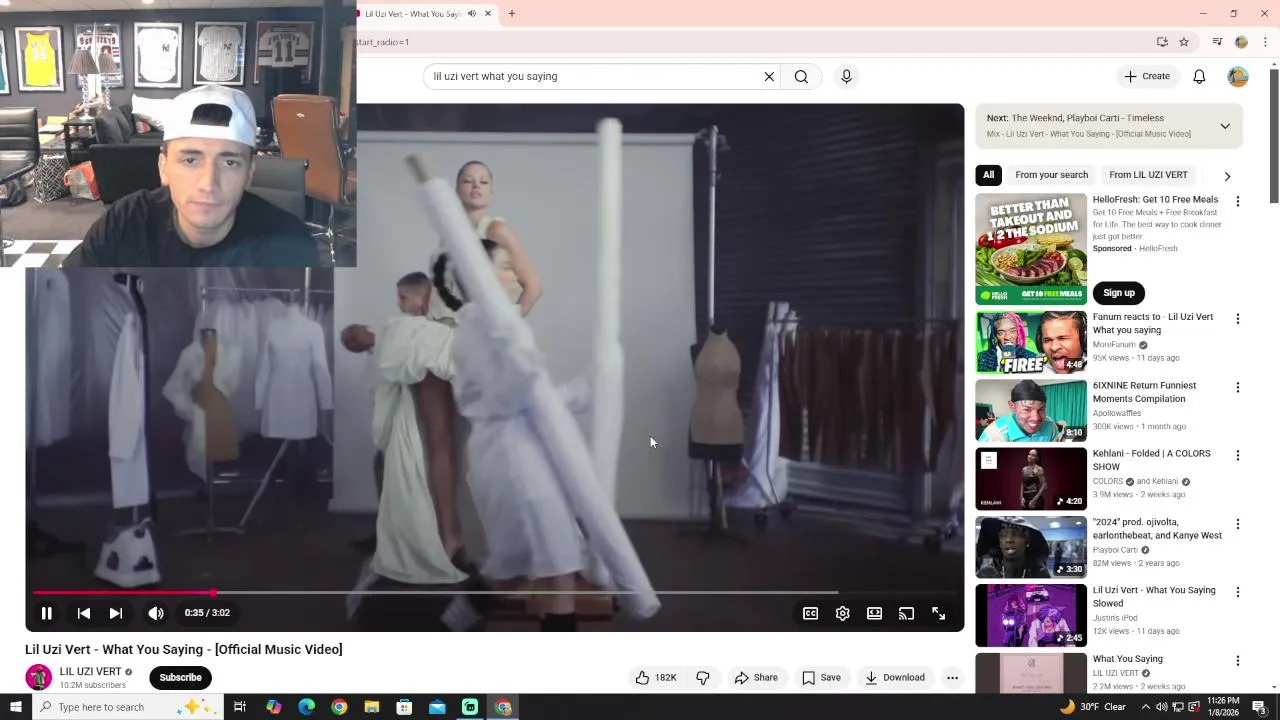Viewport: 1280px width, 720px height.
Task: Open Windows notification center
Action: (x=1261, y=707)
